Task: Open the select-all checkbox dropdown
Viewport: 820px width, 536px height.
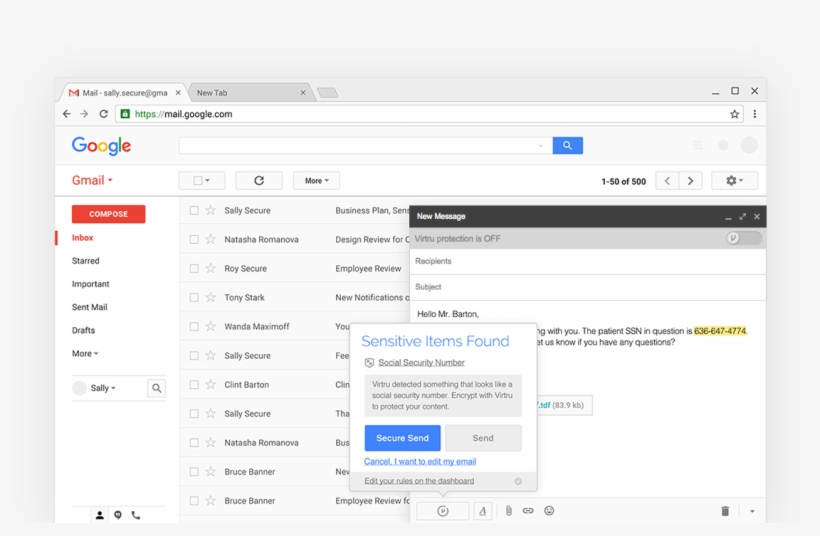Action: 202,180
